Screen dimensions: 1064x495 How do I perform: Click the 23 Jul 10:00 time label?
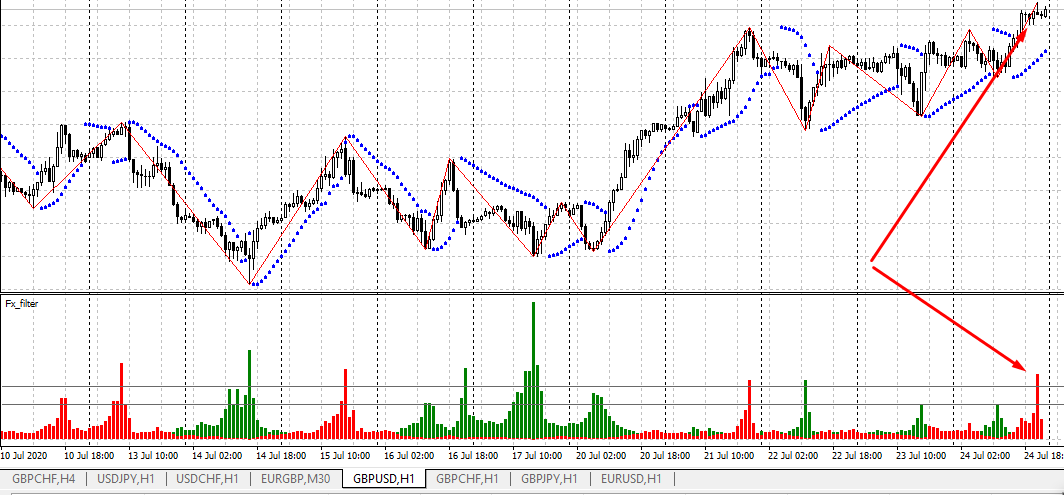coord(923,454)
